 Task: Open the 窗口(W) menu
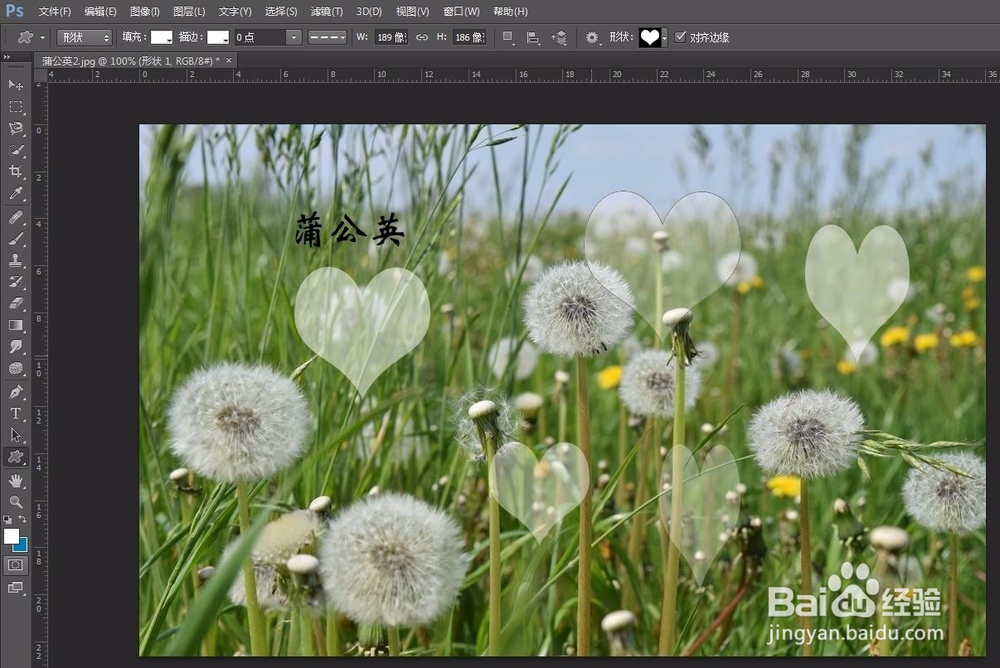461,11
